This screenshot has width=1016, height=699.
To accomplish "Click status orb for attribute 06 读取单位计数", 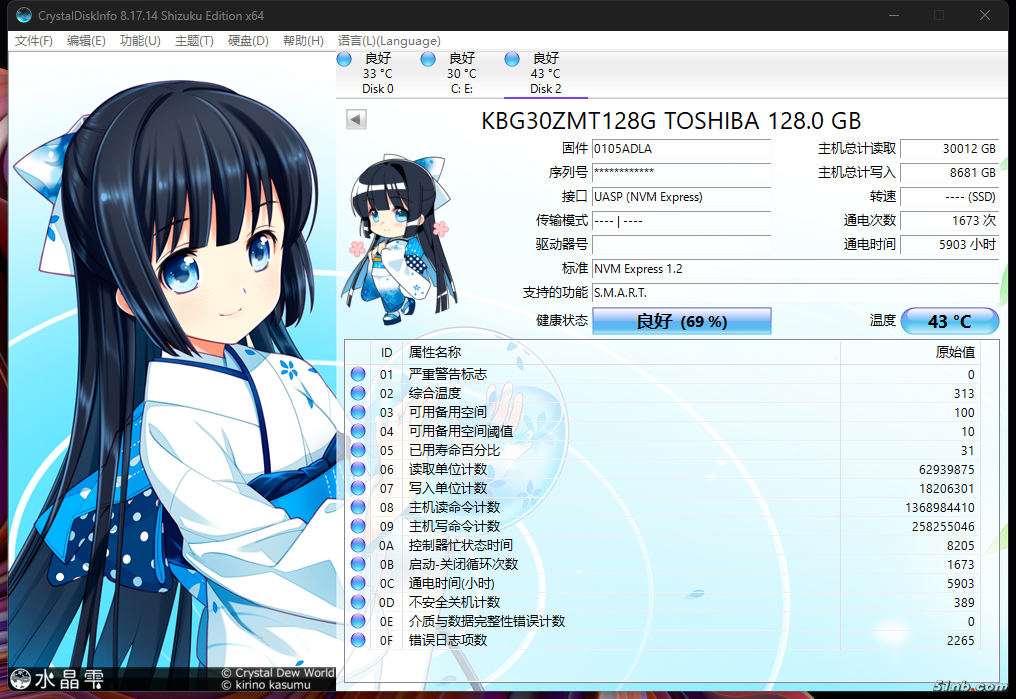I will [358, 469].
